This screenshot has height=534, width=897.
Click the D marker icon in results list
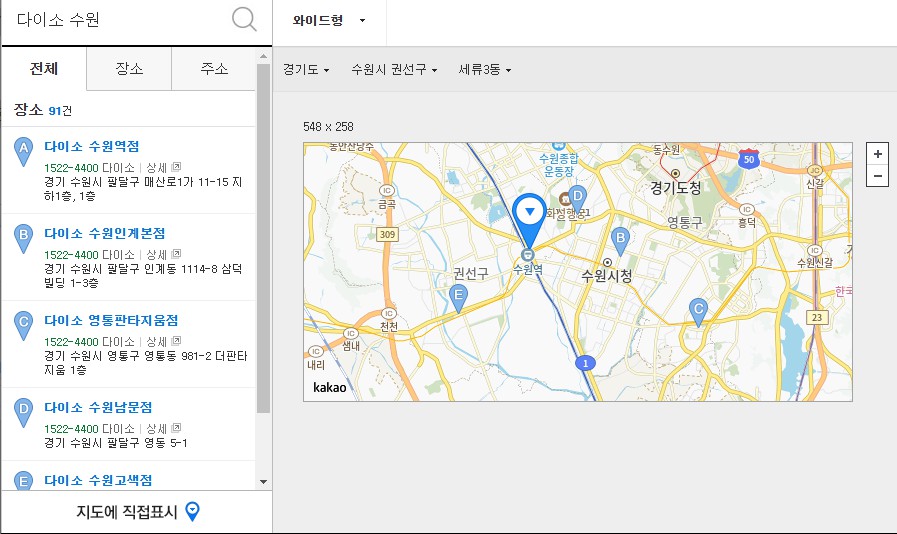tap(23, 412)
